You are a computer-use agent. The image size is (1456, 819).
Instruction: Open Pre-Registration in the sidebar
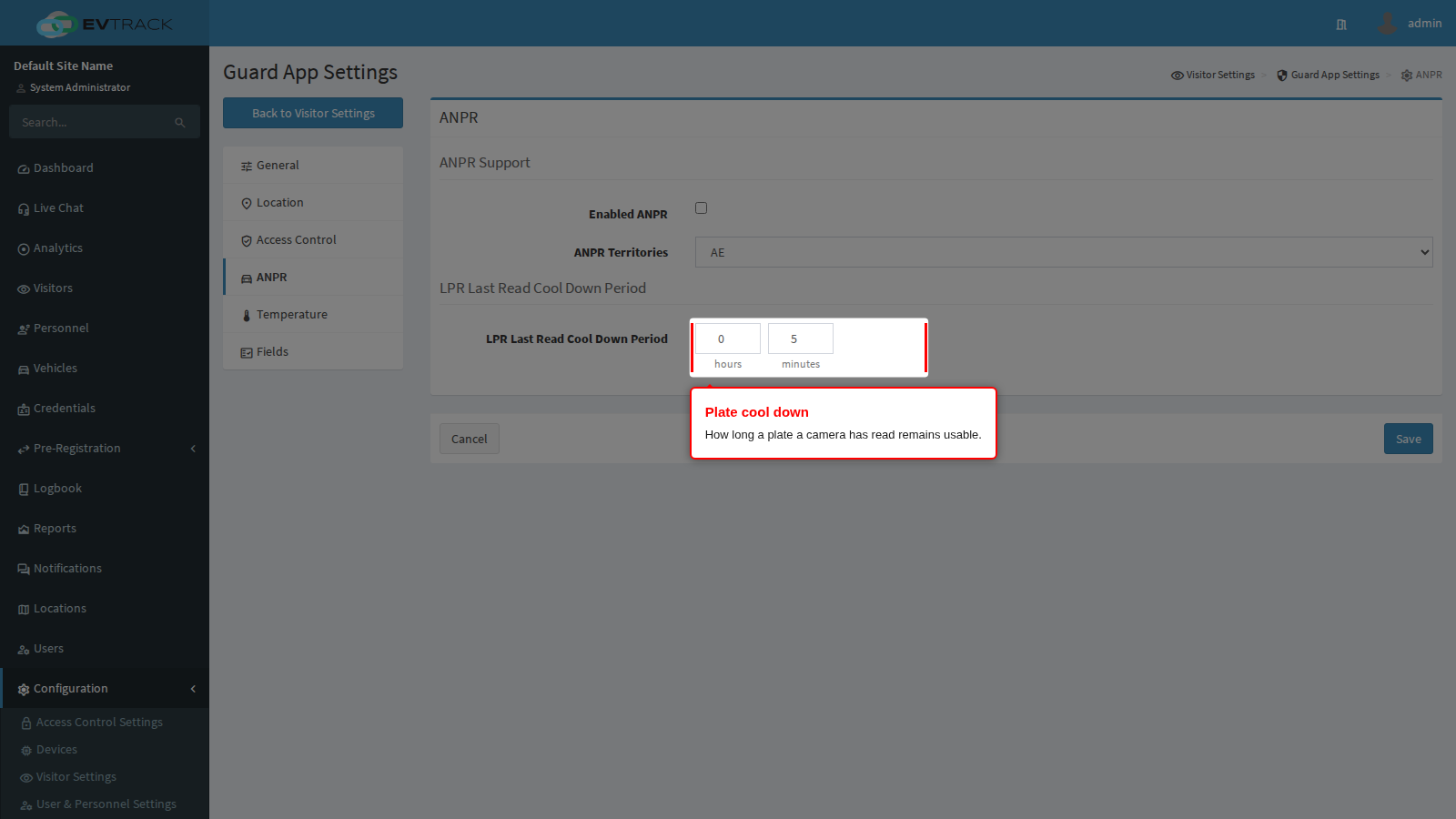tap(105, 449)
